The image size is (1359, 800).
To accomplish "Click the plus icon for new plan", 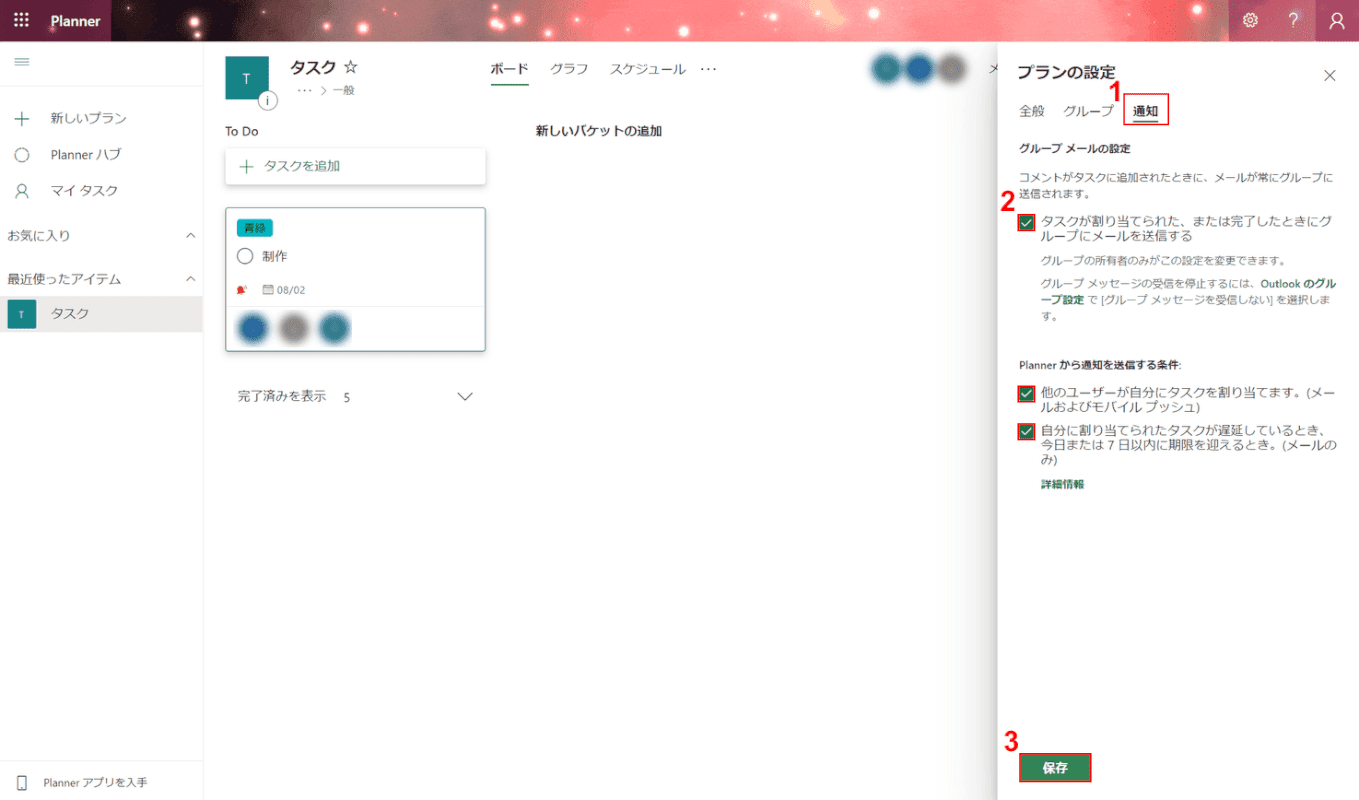I will pos(22,118).
